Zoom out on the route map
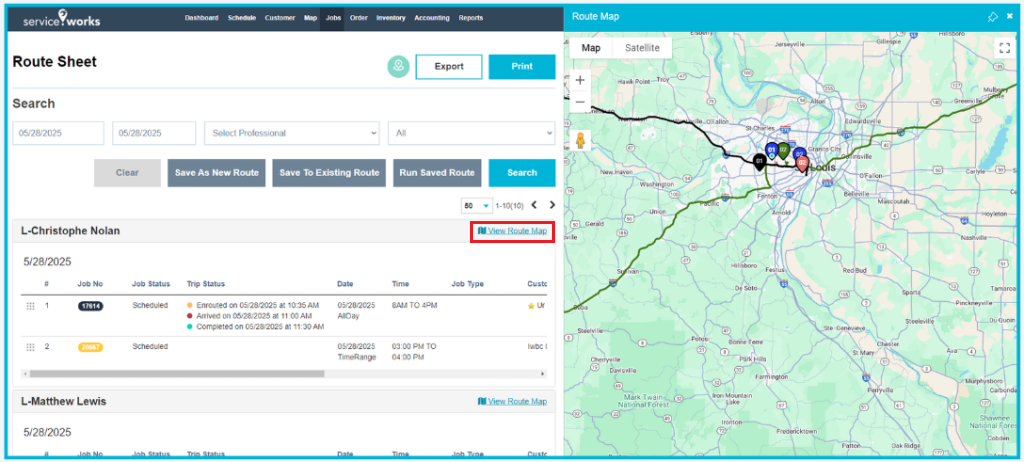The width and height of the screenshot is (1024, 462). click(580, 102)
